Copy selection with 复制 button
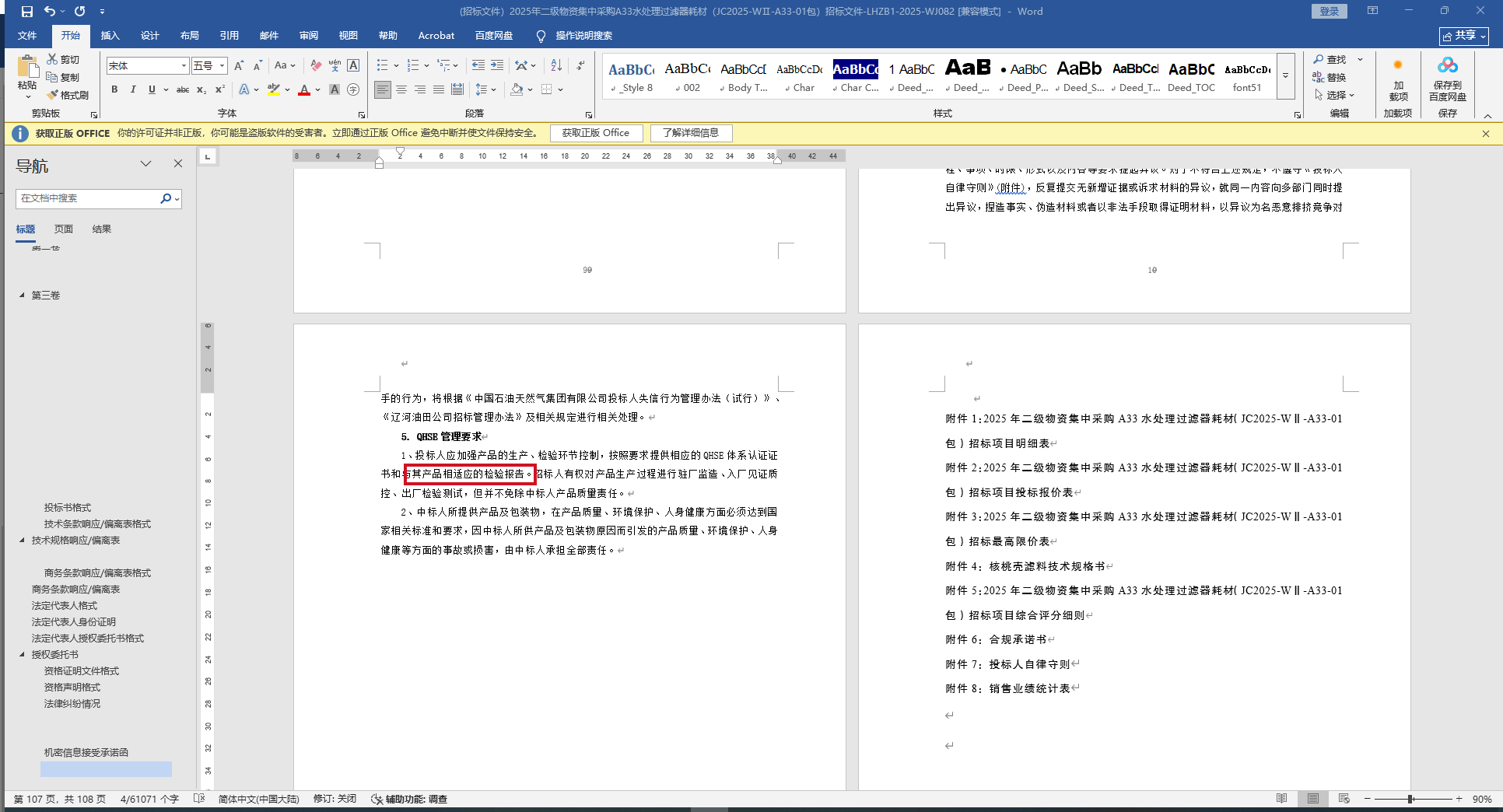1503x812 pixels. 63,77
